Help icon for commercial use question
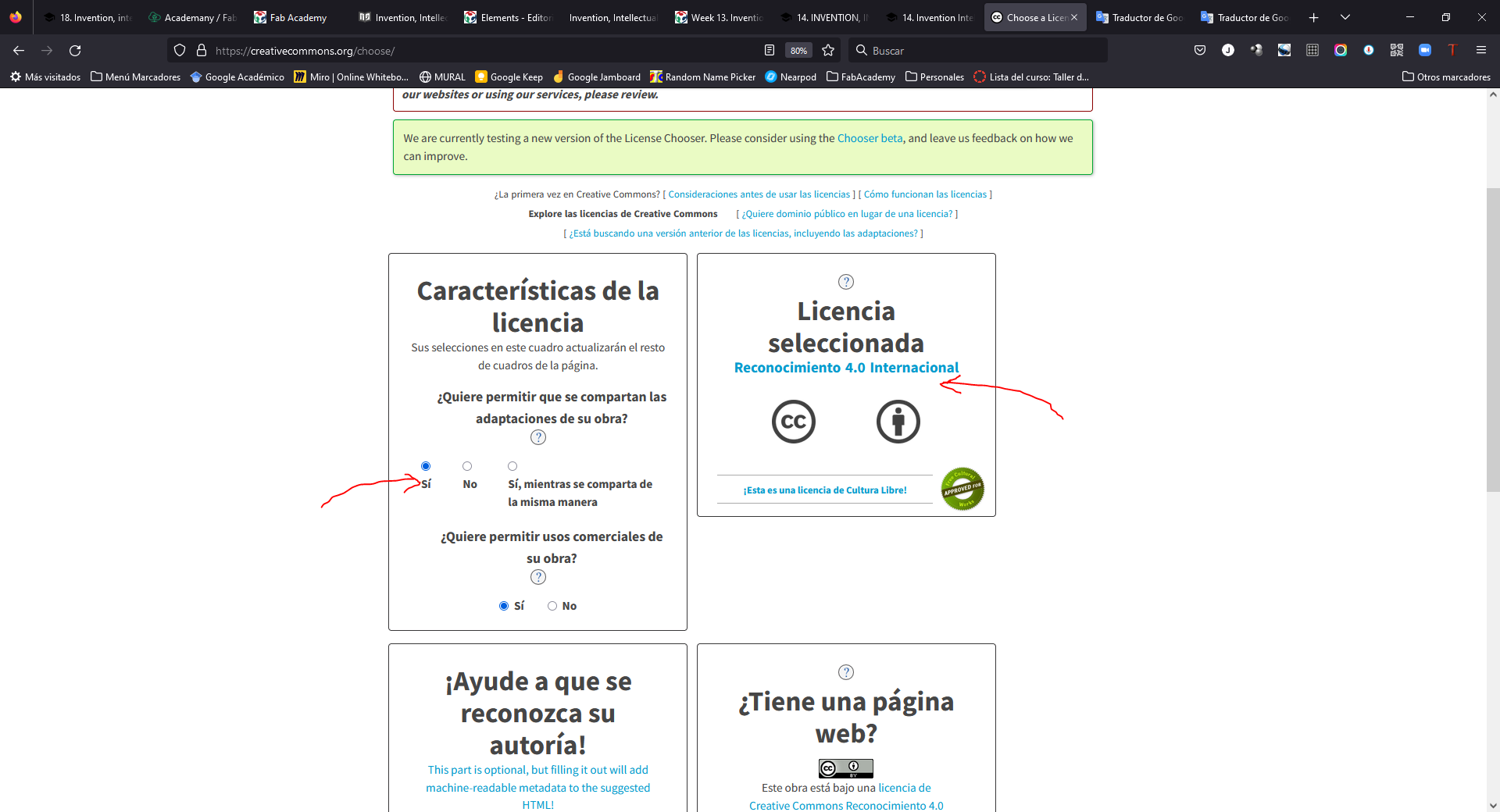The height and width of the screenshot is (812, 1500). pos(538,577)
